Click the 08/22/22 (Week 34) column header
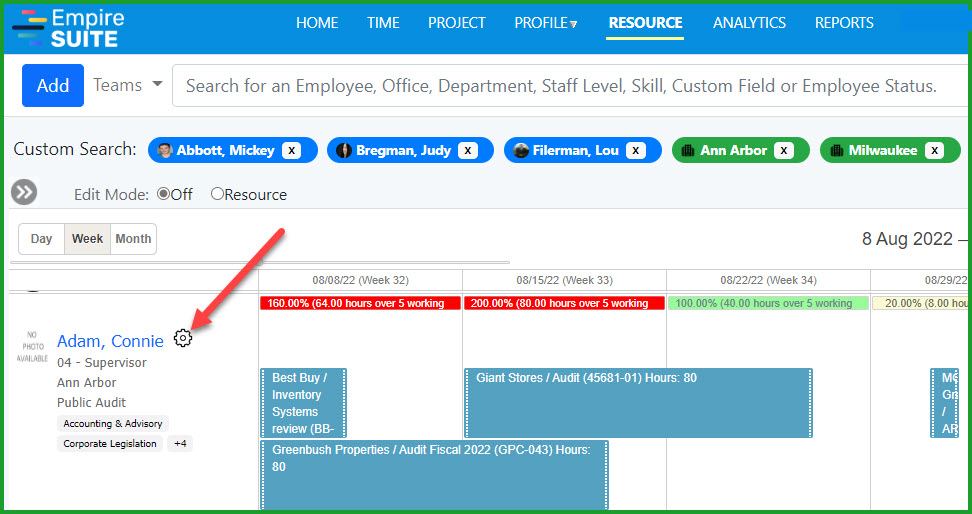Image resolution: width=972 pixels, height=514 pixels. pyautogui.click(x=768, y=280)
